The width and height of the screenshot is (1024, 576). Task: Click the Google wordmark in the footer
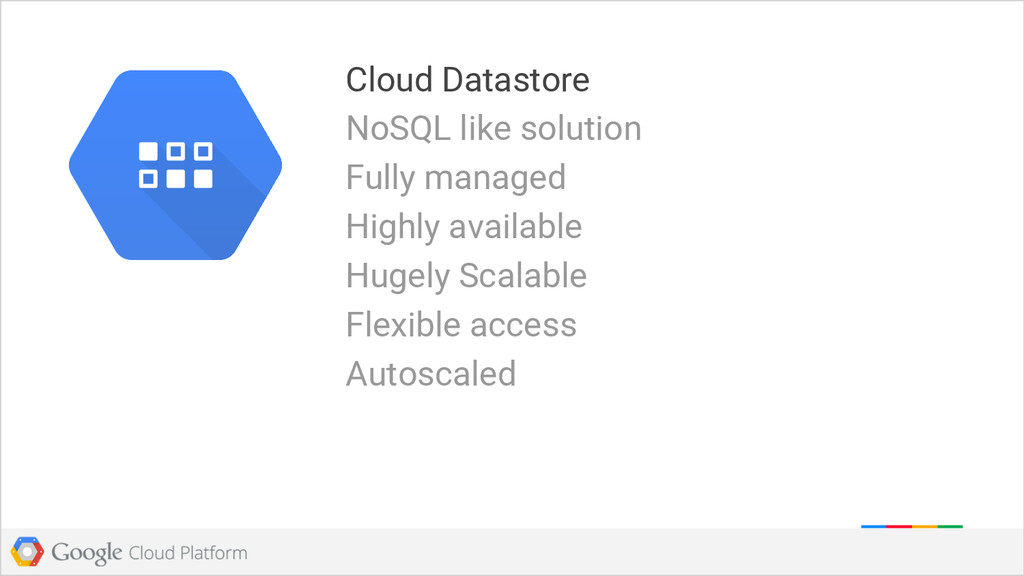[x=87, y=552]
